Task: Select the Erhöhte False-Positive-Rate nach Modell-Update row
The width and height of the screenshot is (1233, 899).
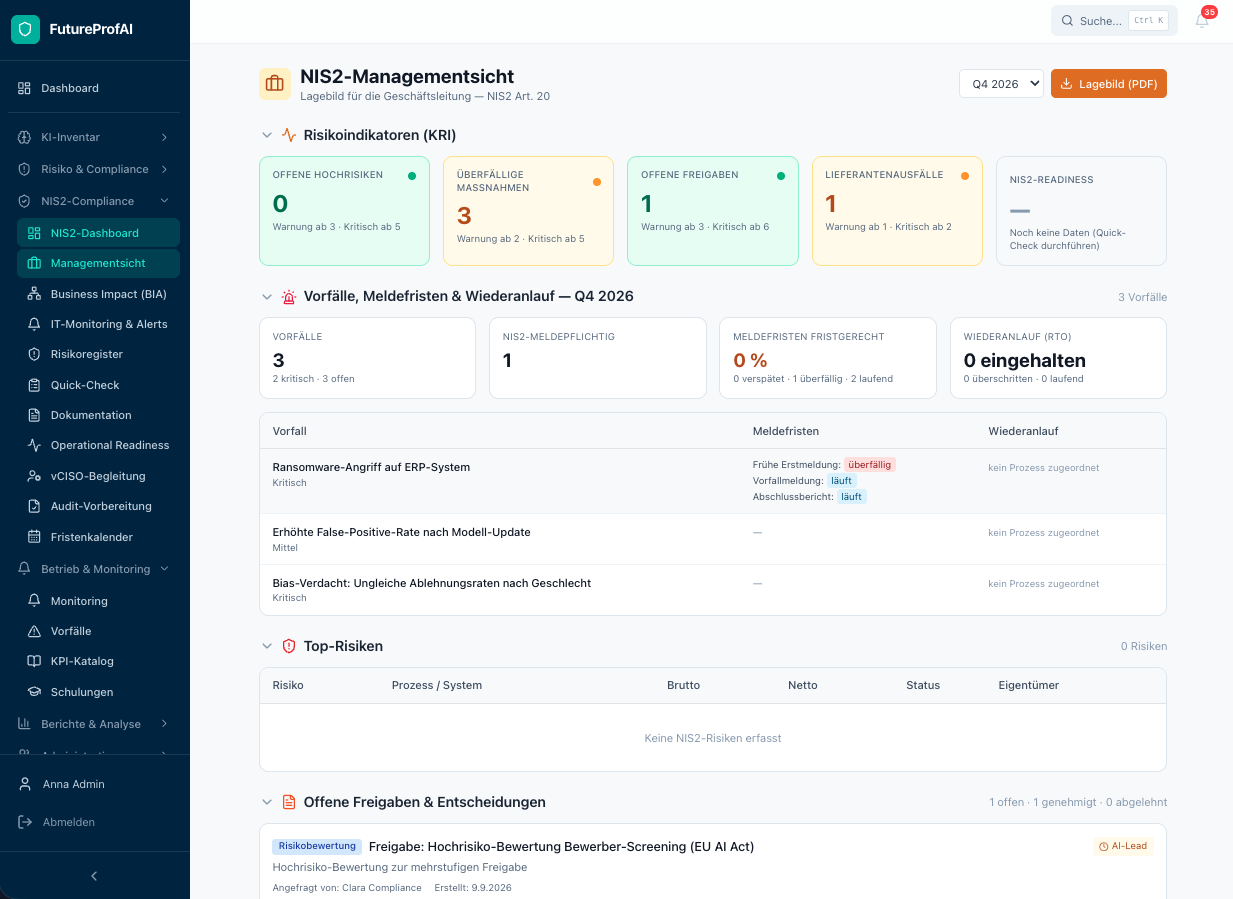Action: click(713, 539)
